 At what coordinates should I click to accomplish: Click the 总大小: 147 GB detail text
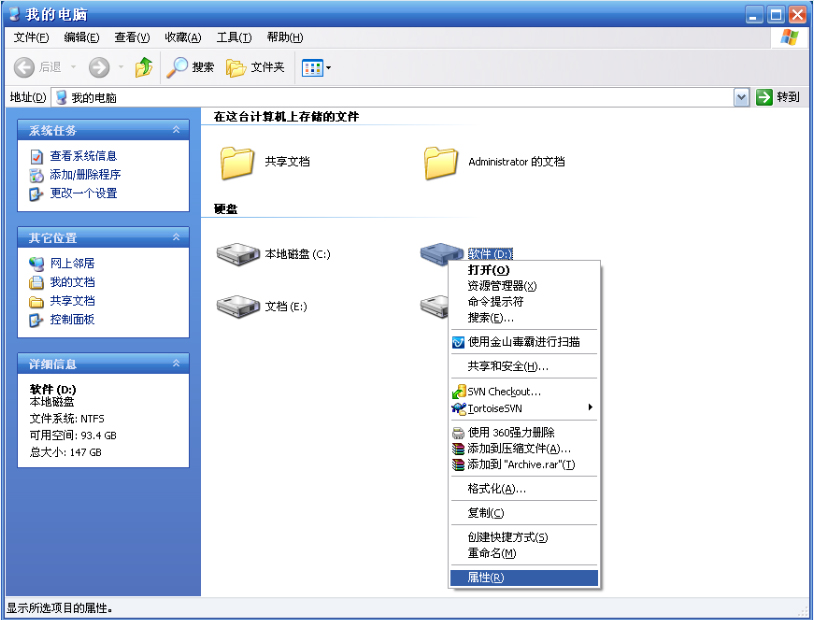(65, 452)
